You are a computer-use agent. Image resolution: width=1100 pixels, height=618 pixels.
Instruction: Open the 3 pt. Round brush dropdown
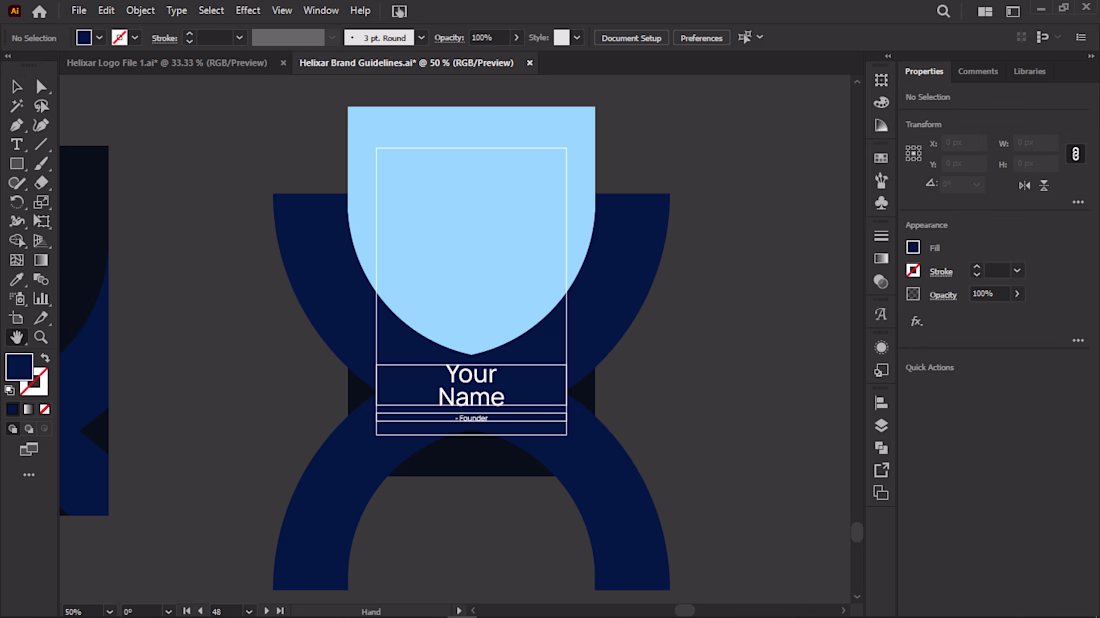click(421, 38)
